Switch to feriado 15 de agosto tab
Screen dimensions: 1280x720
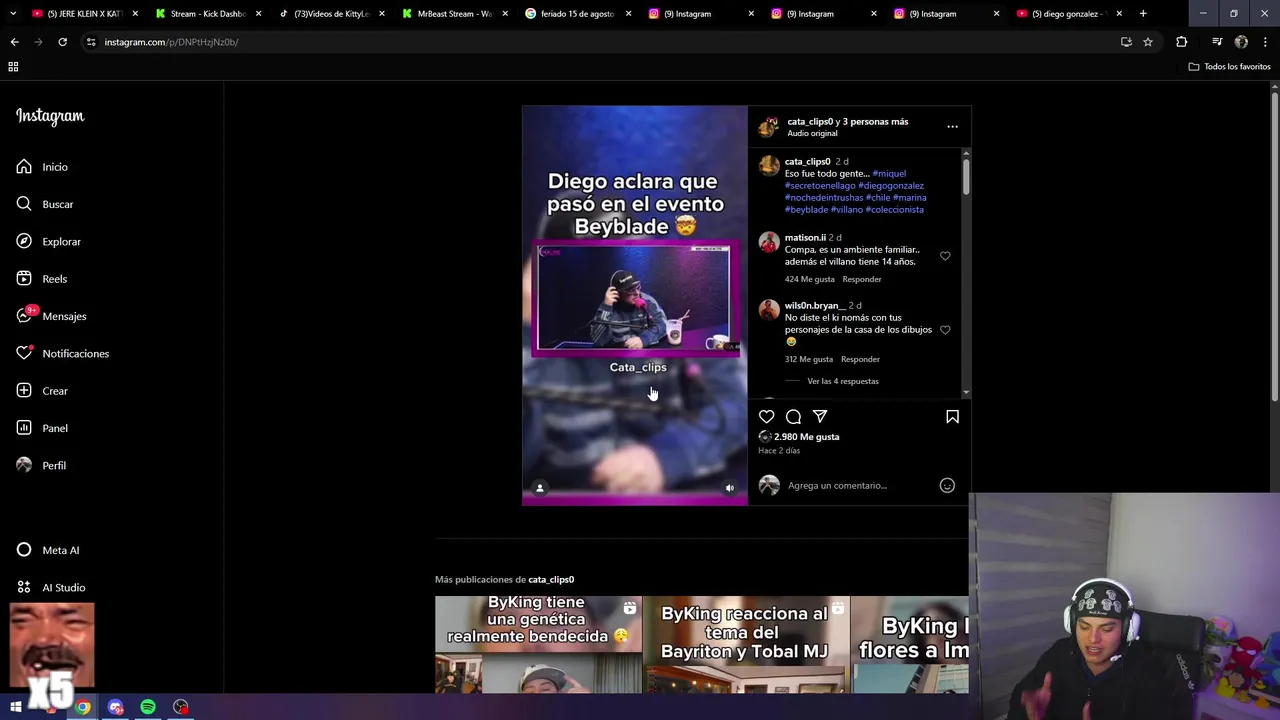[x=577, y=14]
